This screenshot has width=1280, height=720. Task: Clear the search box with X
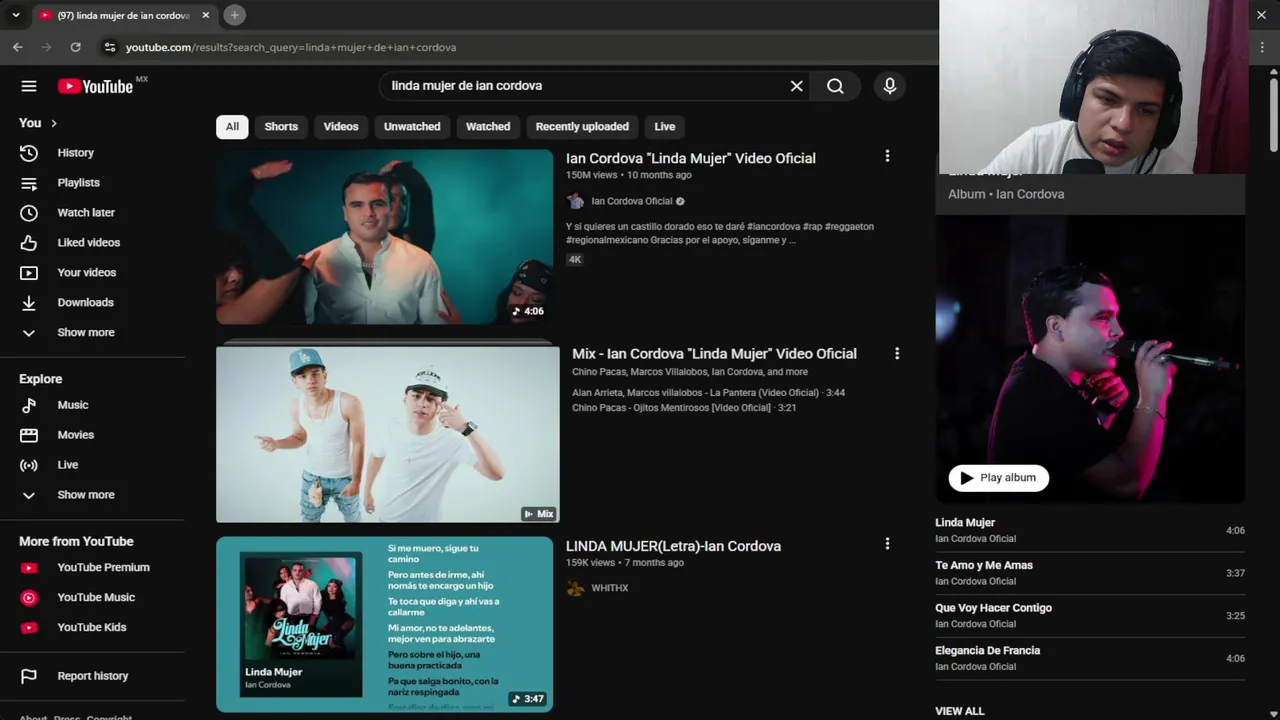click(x=797, y=86)
